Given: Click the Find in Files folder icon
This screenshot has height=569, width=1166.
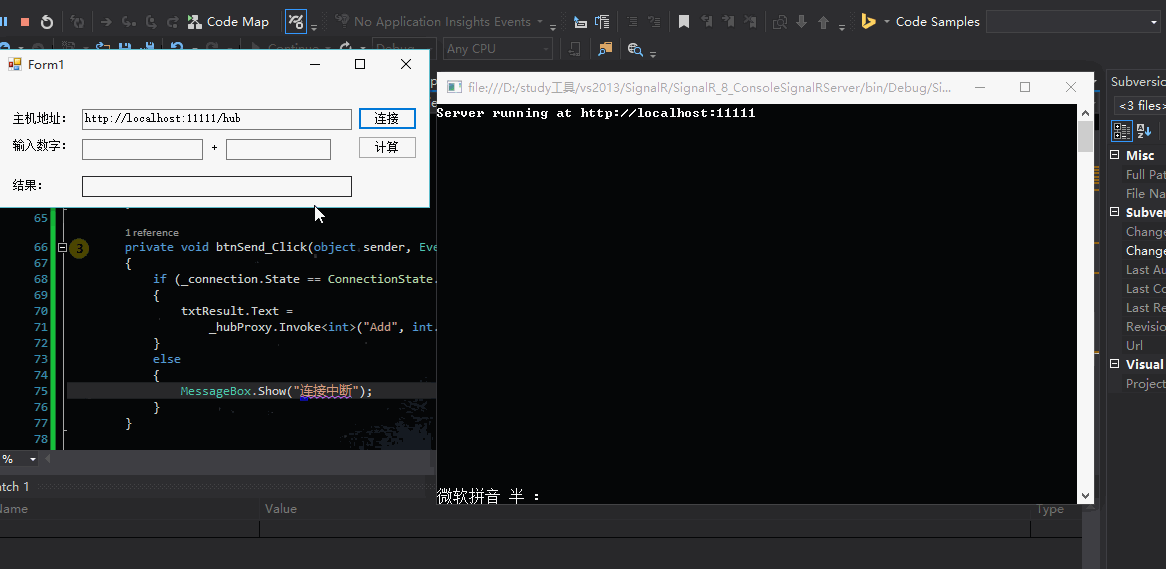Looking at the screenshot, I should tap(605, 48).
